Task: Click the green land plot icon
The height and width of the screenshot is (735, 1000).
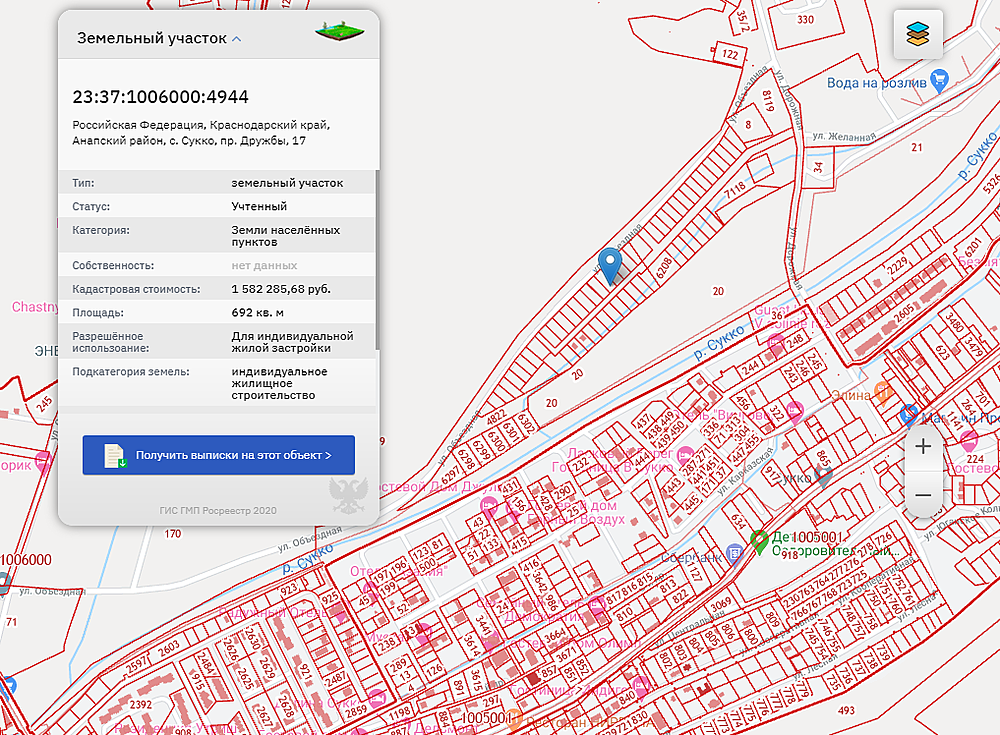Action: [x=339, y=32]
